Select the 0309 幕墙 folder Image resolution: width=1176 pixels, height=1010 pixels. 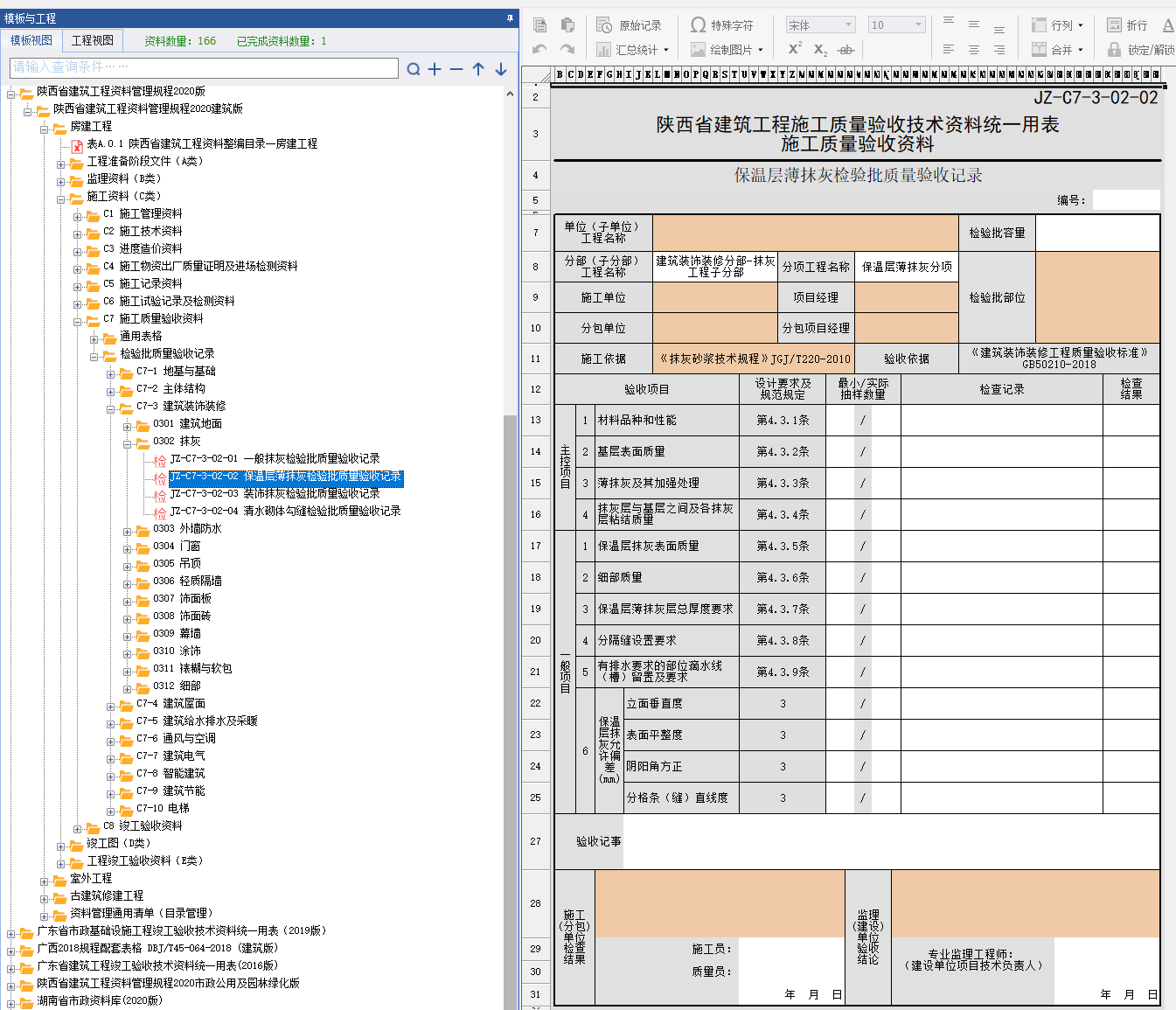coord(177,633)
